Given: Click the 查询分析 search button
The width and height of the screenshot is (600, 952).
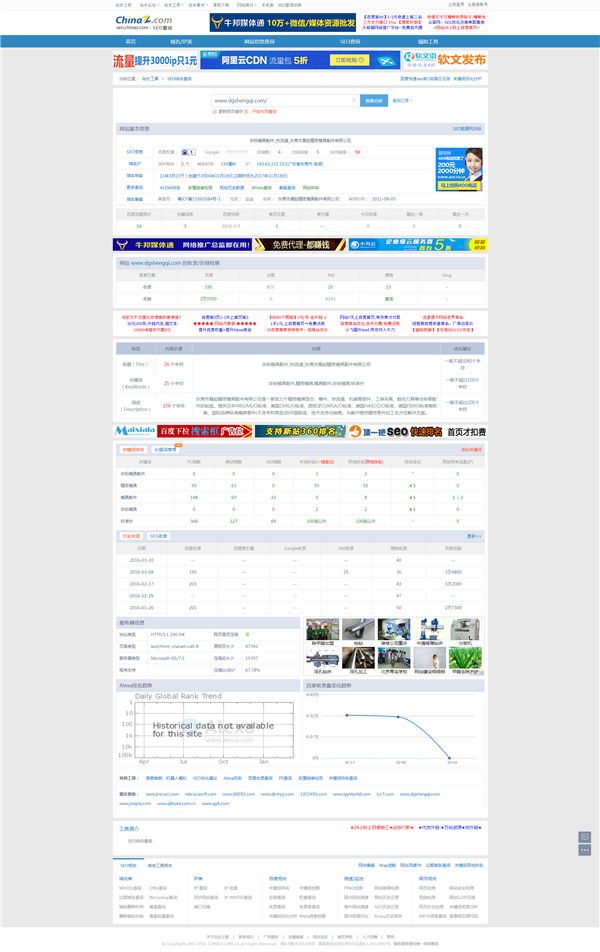Looking at the screenshot, I should 374,100.
